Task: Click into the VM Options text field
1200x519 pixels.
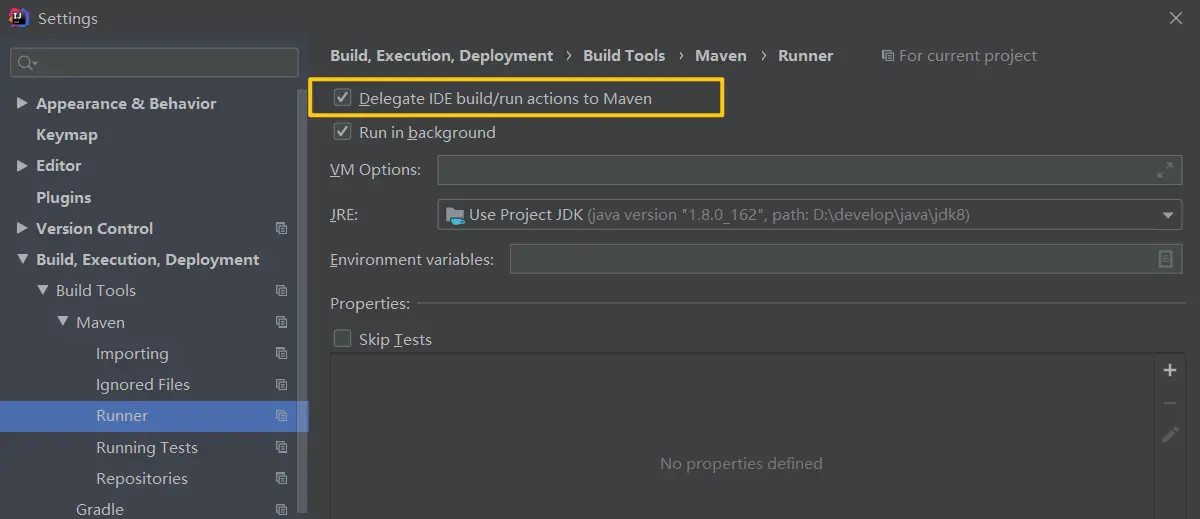Action: [790, 170]
